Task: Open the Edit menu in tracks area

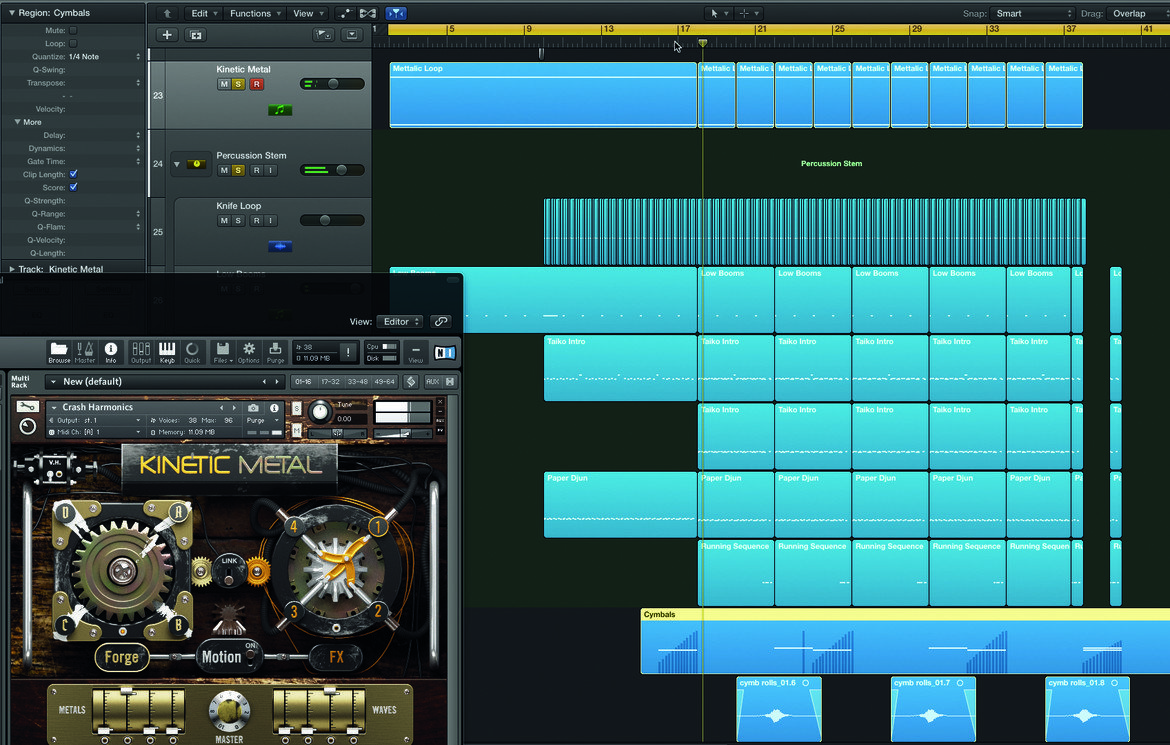Action: click(x=204, y=13)
